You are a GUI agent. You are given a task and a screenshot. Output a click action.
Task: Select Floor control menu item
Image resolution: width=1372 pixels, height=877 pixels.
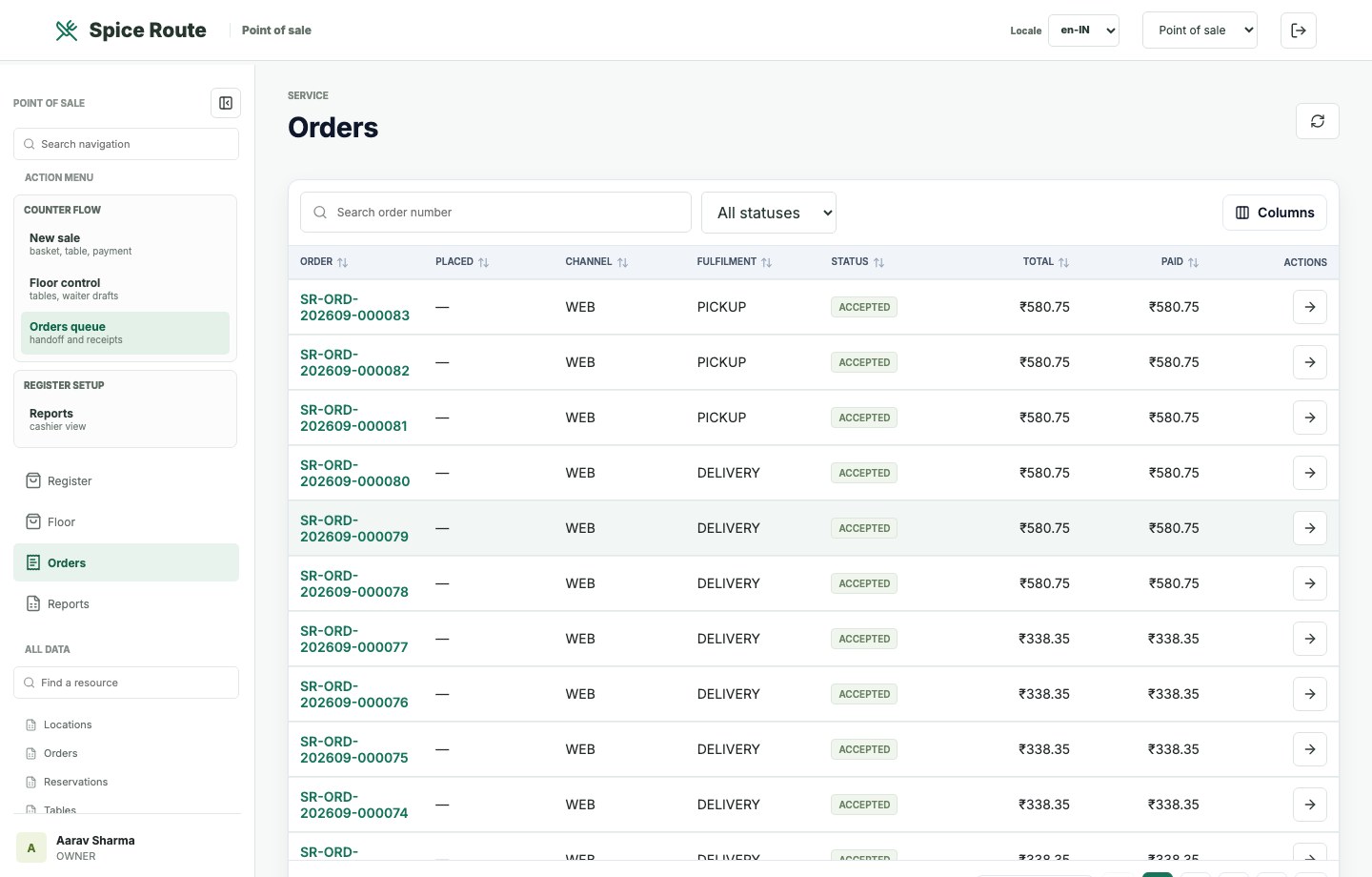point(125,289)
